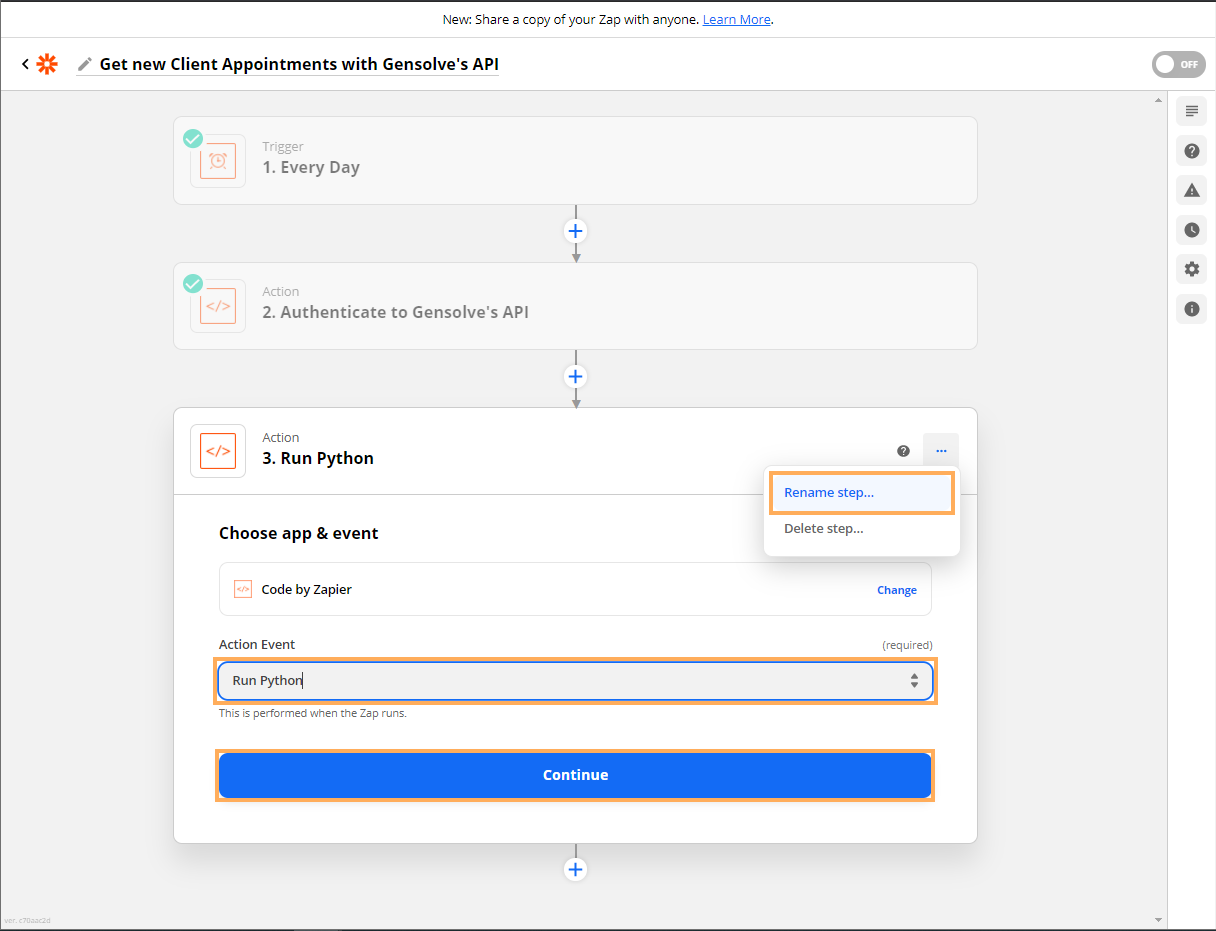Screen dimensions: 1216x931
Task: Click the code icon on Authenticate step
Action: click(218, 306)
